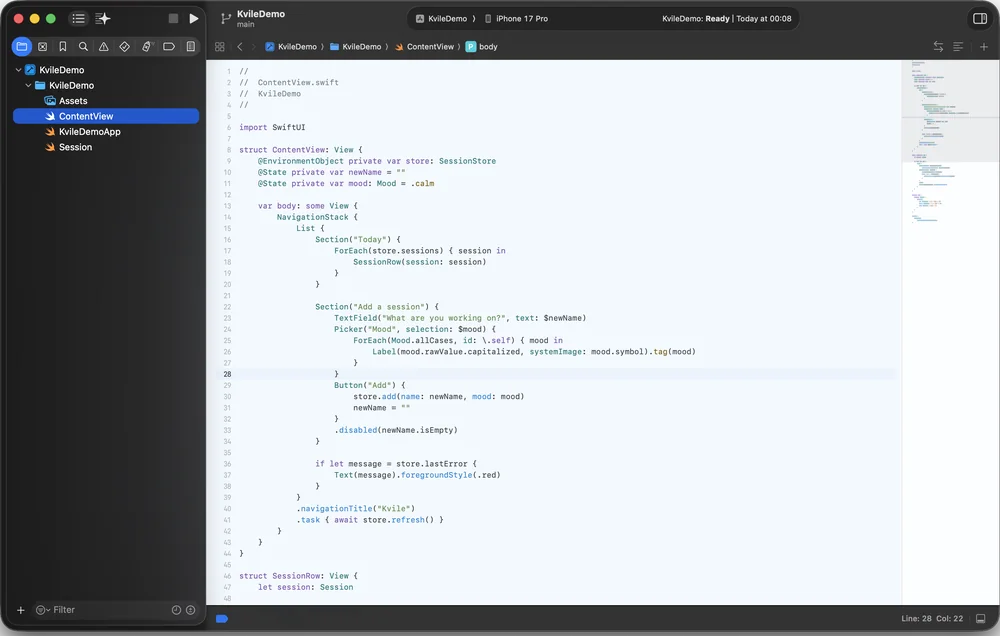Click the "SessionStore" type name
The height and width of the screenshot is (636, 1000).
pos(467,161)
